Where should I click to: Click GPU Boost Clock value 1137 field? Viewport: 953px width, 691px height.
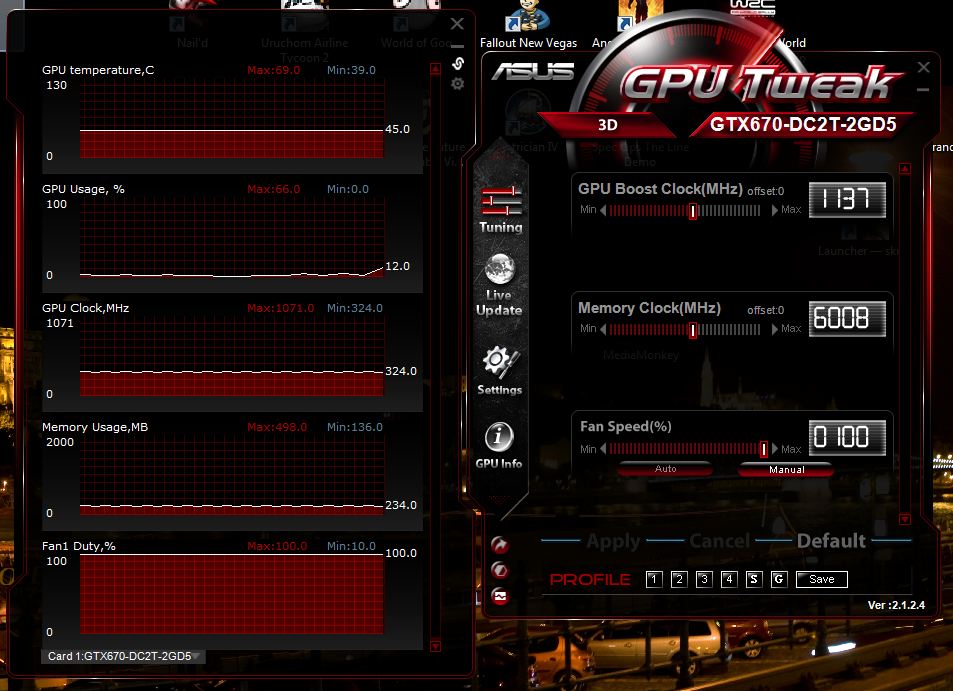847,199
